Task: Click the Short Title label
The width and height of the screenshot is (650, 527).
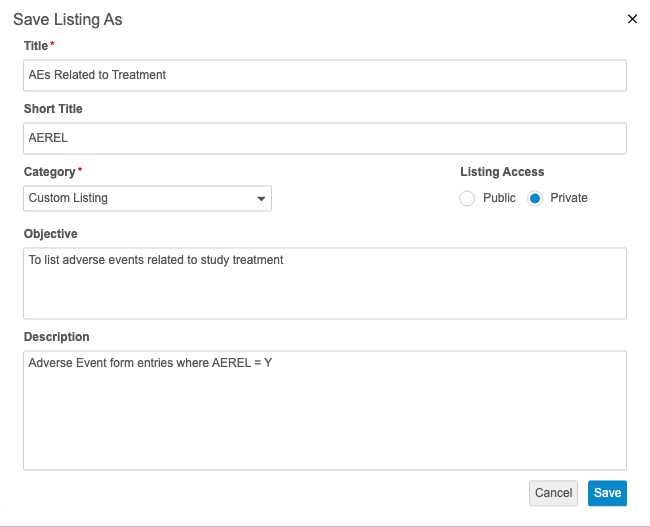Action: (53, 109)
